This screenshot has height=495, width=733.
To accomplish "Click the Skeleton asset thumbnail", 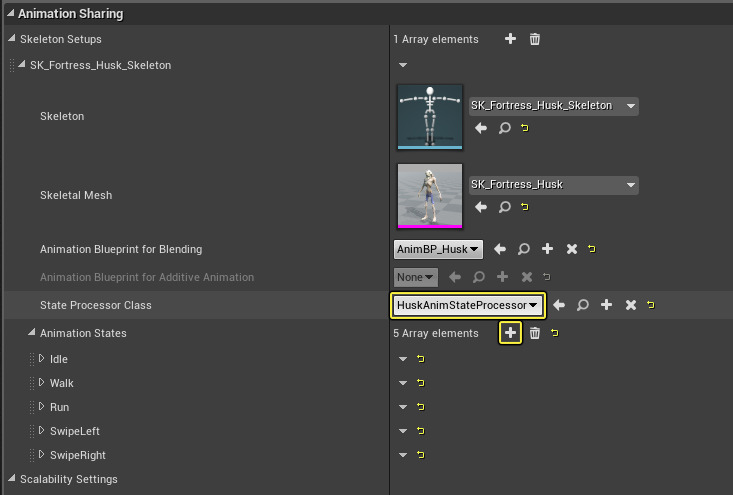I will (430, 115).
